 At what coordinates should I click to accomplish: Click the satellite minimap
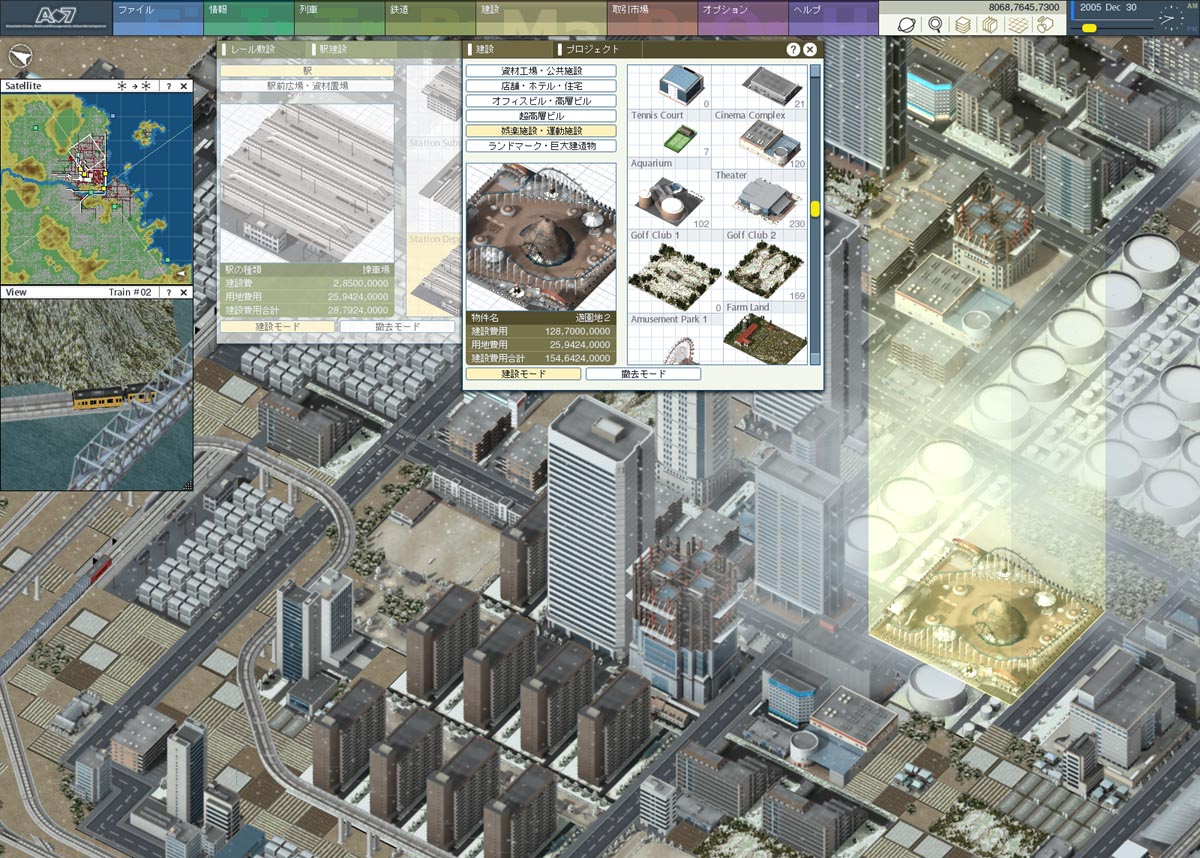click(x=96, y=188)
